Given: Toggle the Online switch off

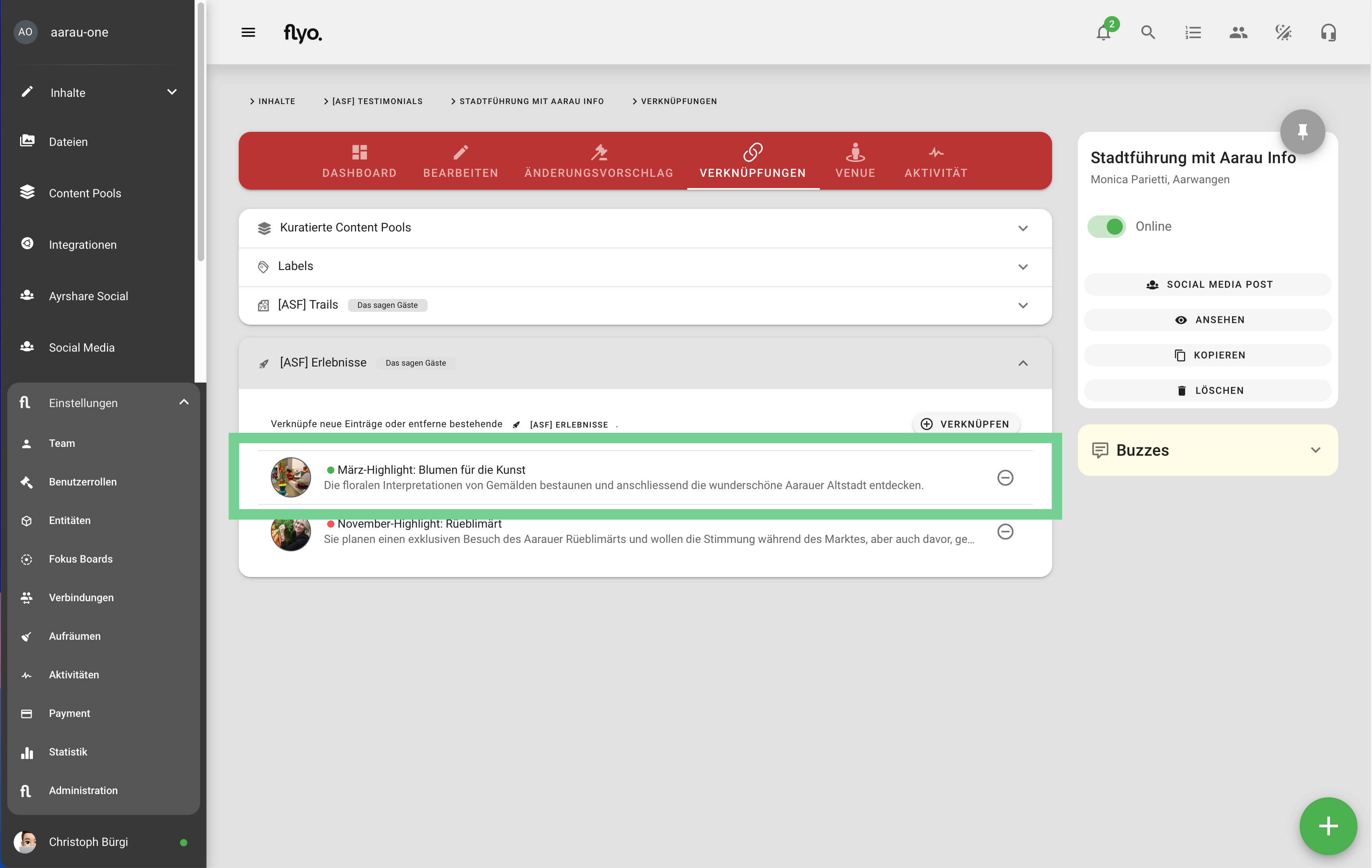Looking at the screenshot, I should pos(1106,226).
